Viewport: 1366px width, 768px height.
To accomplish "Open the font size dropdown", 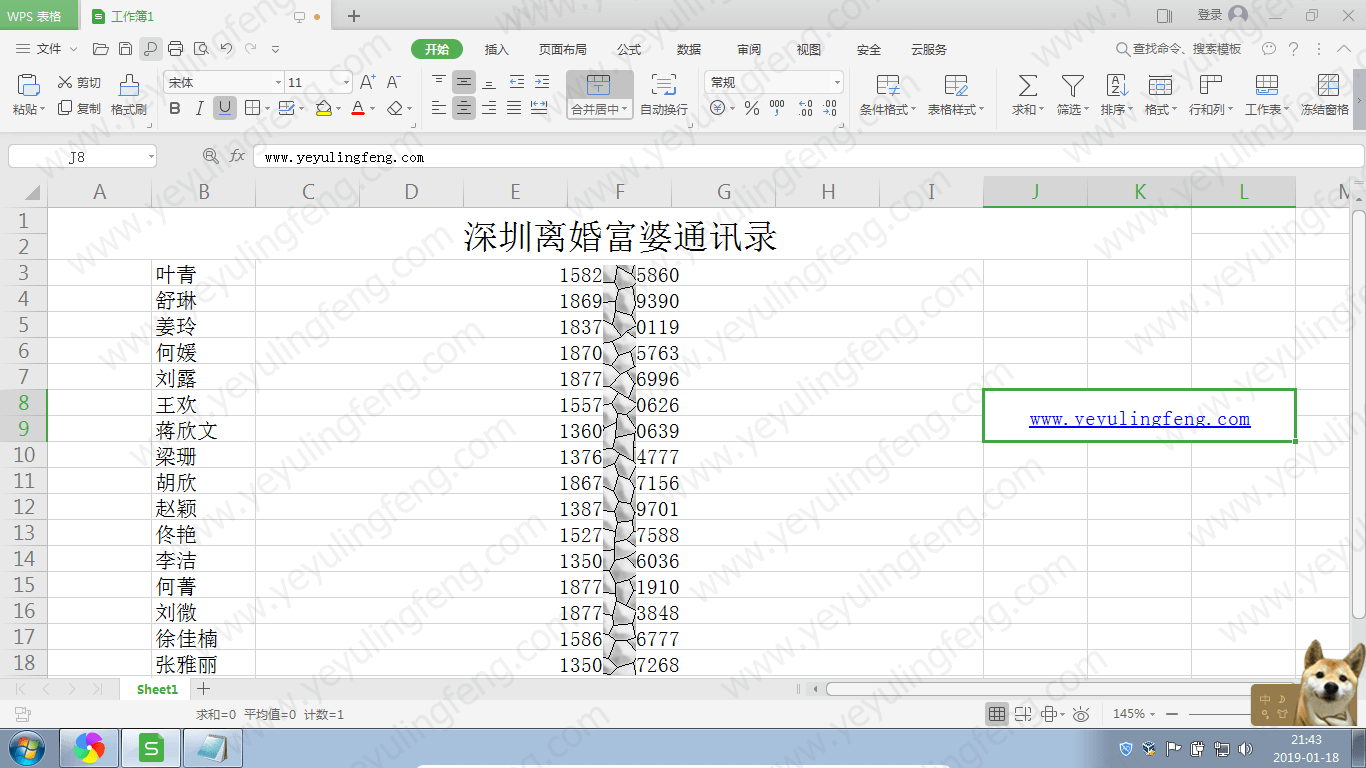I will [346, 82].
